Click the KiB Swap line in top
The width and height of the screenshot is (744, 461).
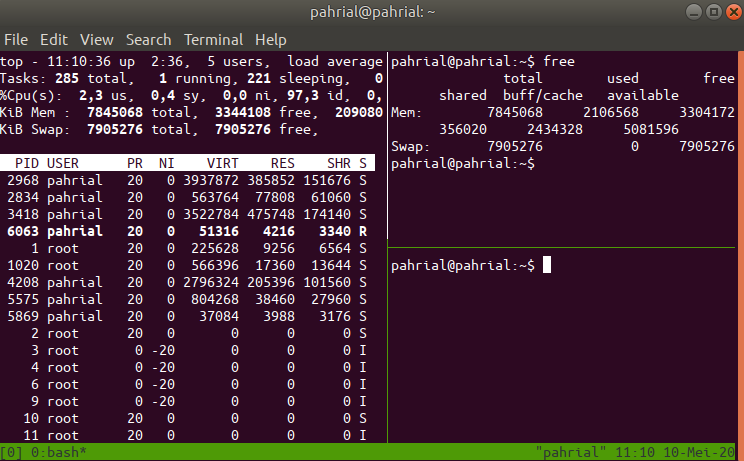point(159,129)
